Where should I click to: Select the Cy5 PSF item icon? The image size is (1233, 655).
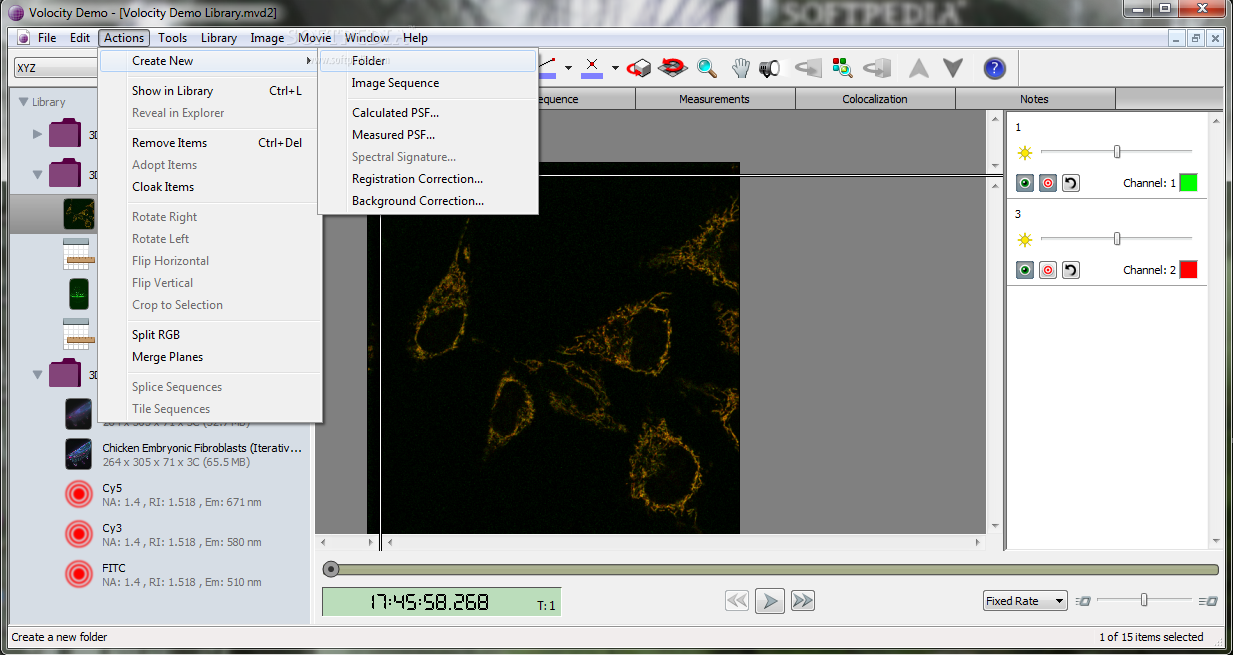click(78, 495)
